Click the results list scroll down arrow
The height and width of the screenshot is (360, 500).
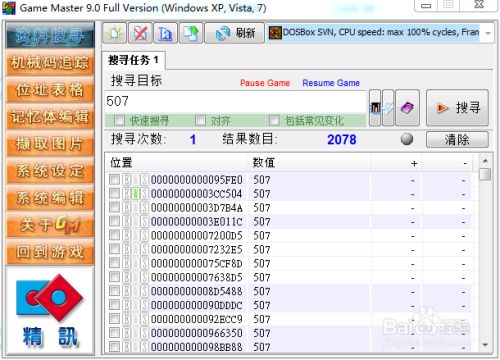tap(485, 345)
